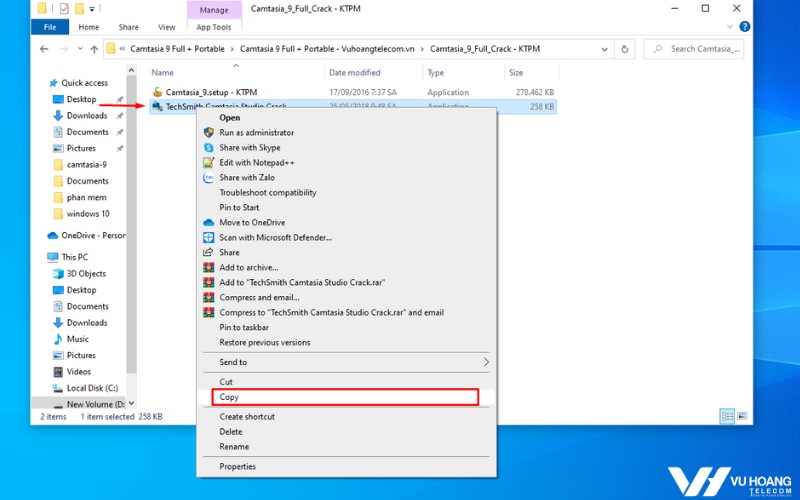Open the quick access toolbar customize dropdown

point(92,9)
